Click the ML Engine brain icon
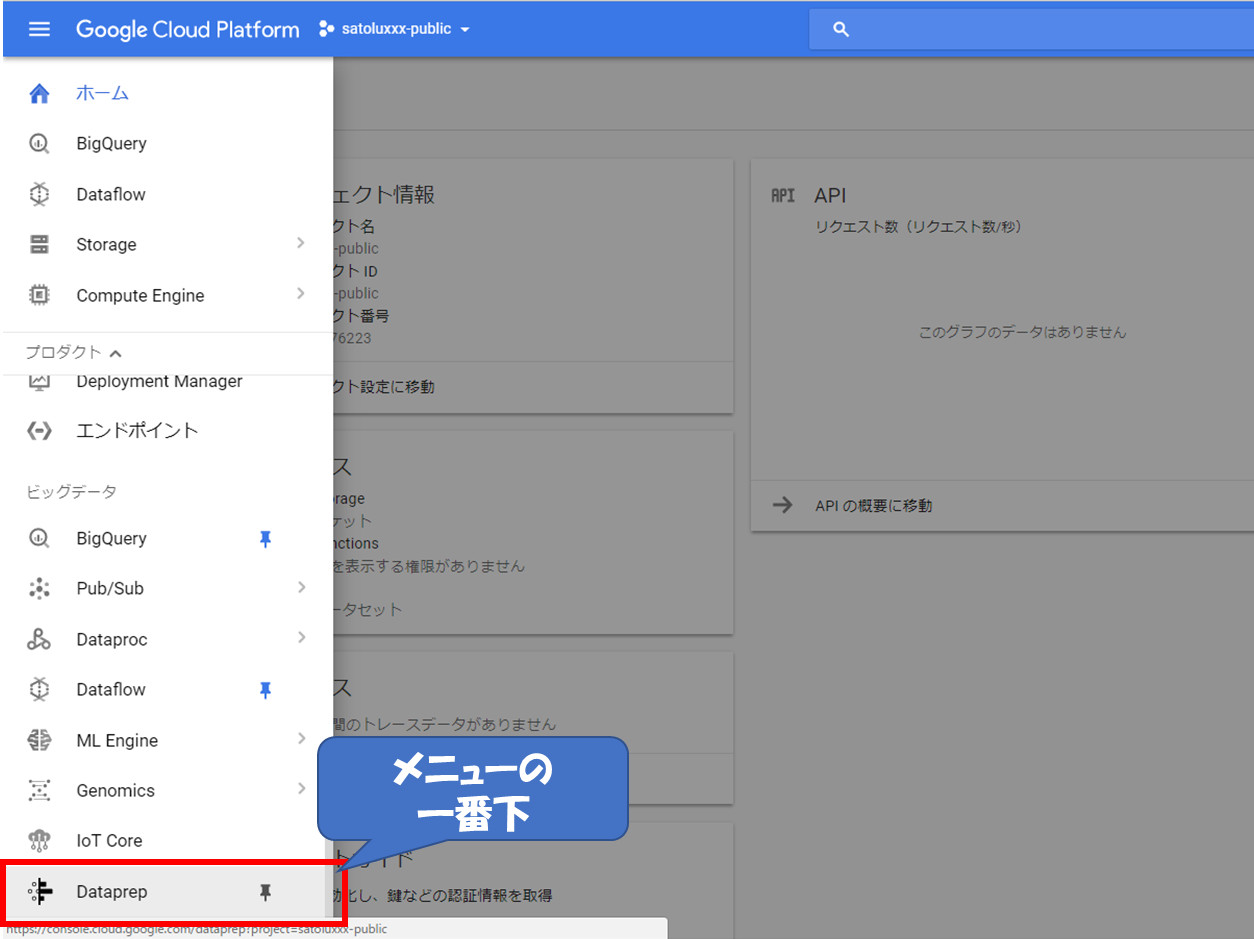The height and width of the screenshot is (939, 1254). [39, 741]
